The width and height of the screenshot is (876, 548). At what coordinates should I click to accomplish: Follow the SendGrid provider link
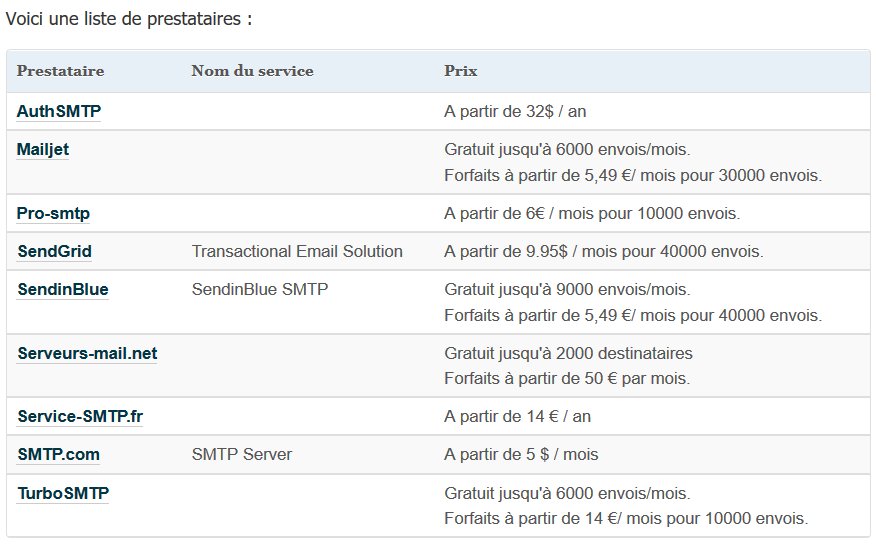point(55,251)
